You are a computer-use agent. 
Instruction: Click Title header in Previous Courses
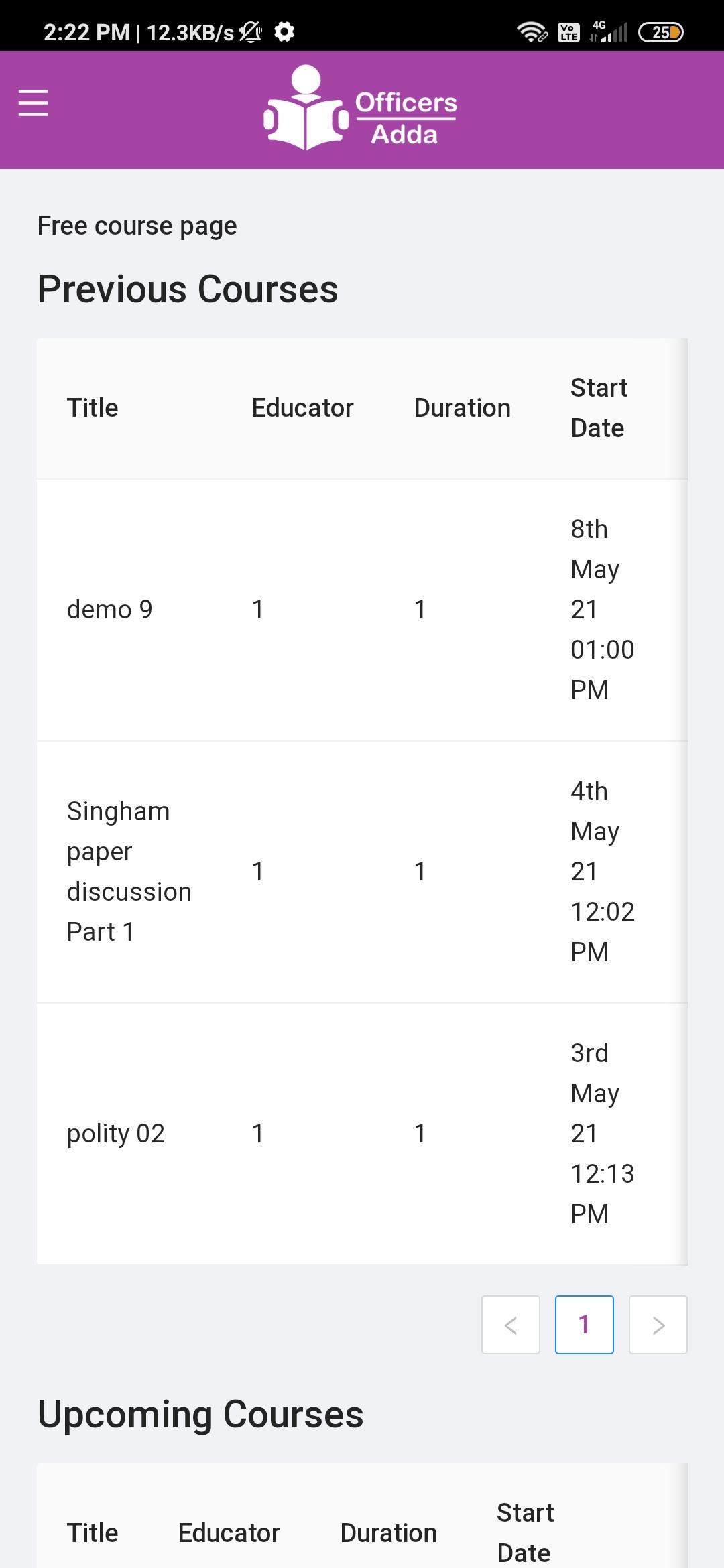click(x=93, y=408)
